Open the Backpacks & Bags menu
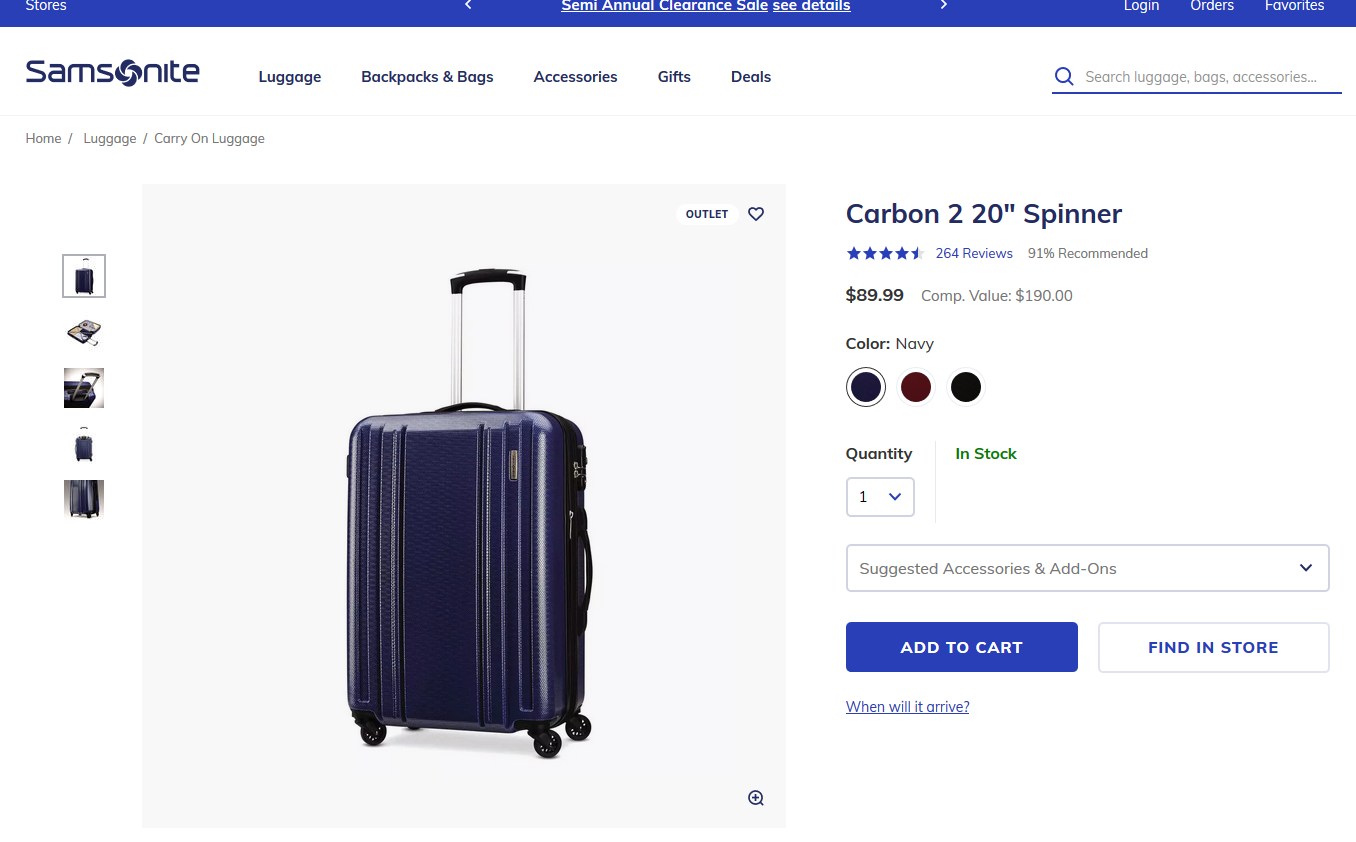This screenshot has width=1356, height=842. [427, 77]
